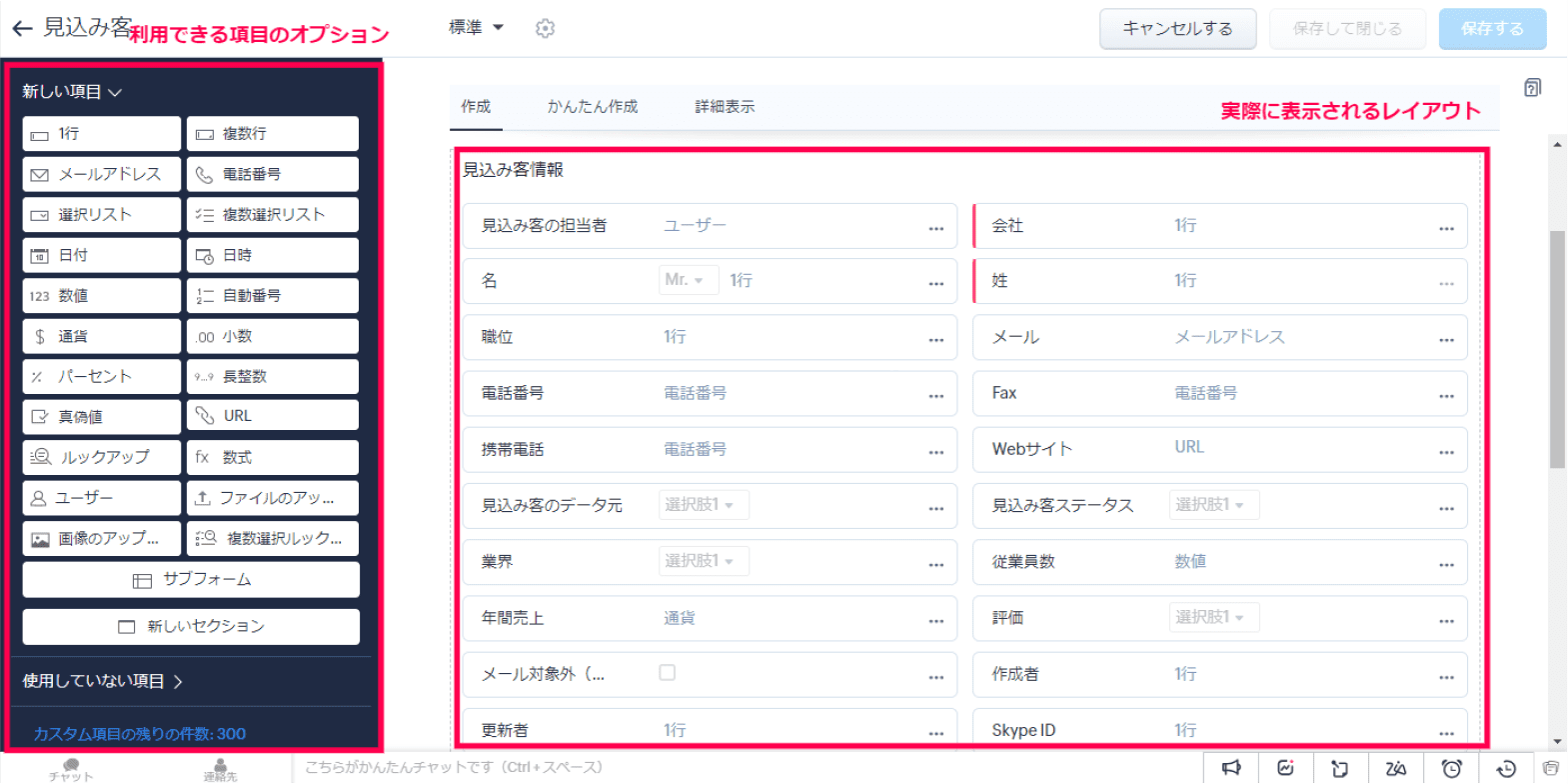
Task: Open the チャット tab in bottom bar
Action: (x=71, y=769)
